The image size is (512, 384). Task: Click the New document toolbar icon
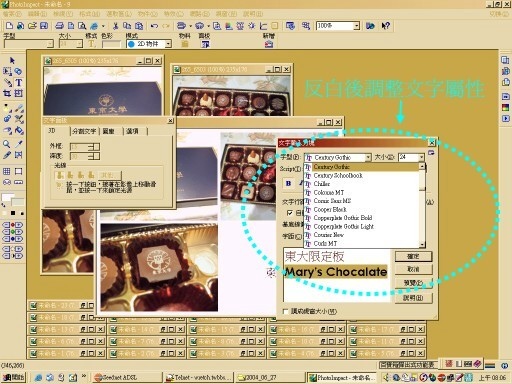(x=9, y=26)
